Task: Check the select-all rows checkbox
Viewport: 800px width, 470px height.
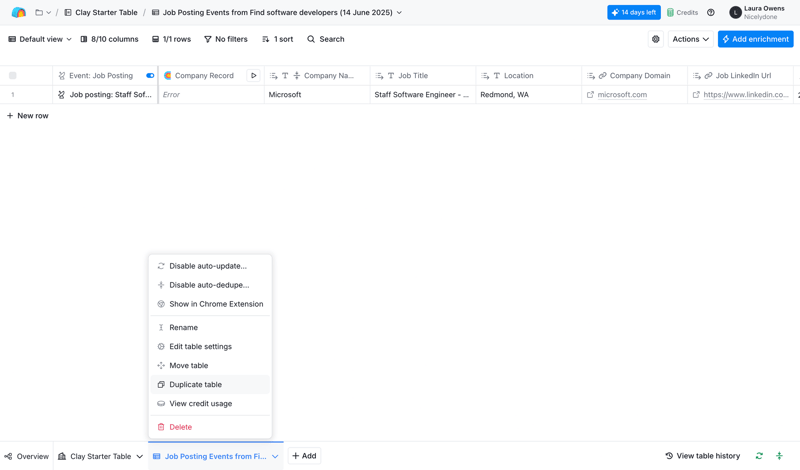Action: tap(13, 76)
